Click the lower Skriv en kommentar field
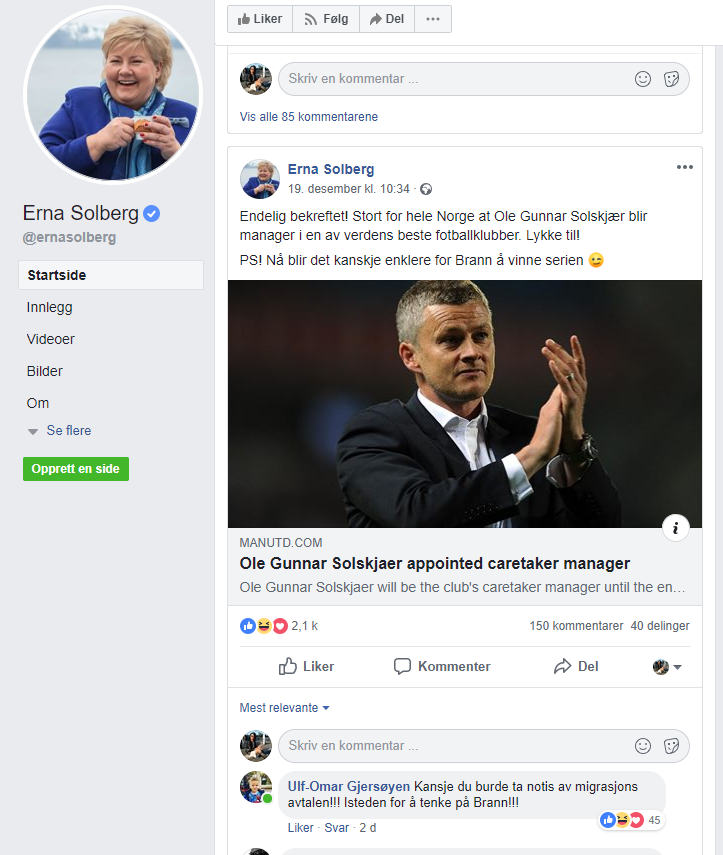Viewport: 723px width, 855px height. [450, 745]
